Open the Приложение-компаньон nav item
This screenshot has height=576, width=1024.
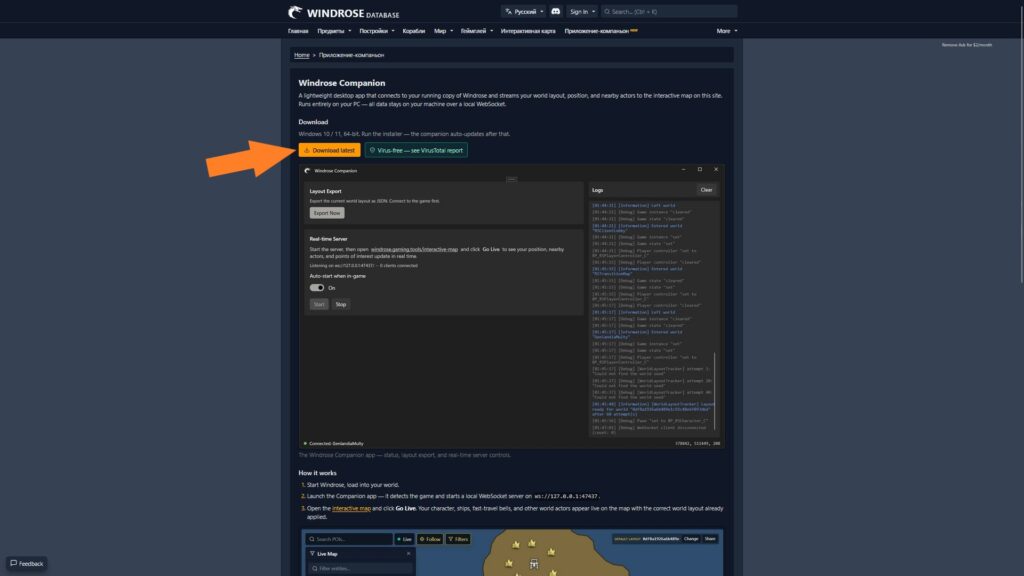(596, 31)
